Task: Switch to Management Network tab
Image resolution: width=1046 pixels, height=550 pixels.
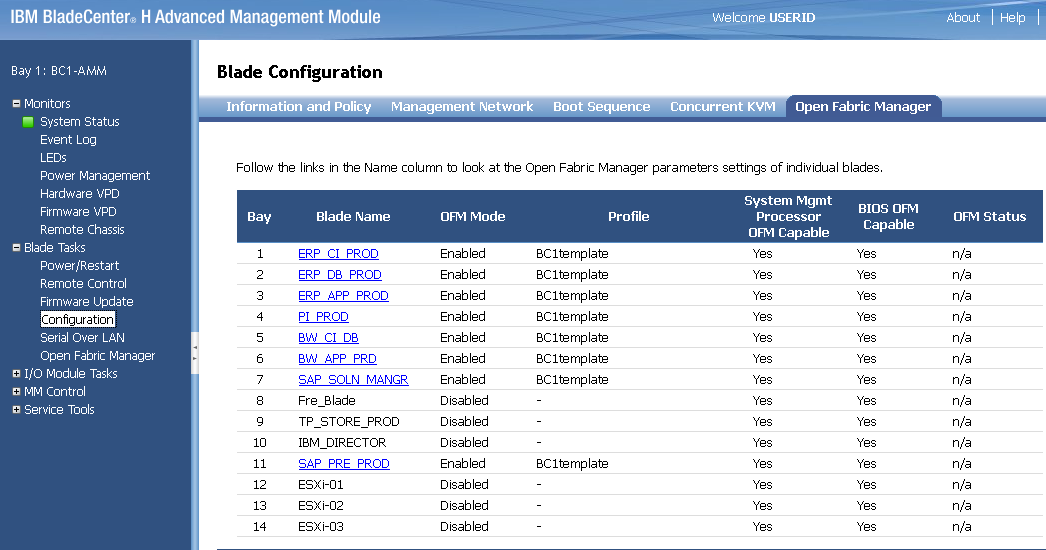Action: click(462, 107)
